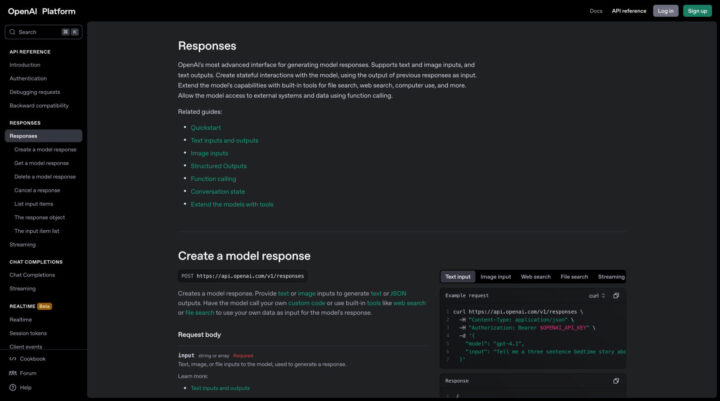Open the Structured Outputs guide link

coord(219,166)
